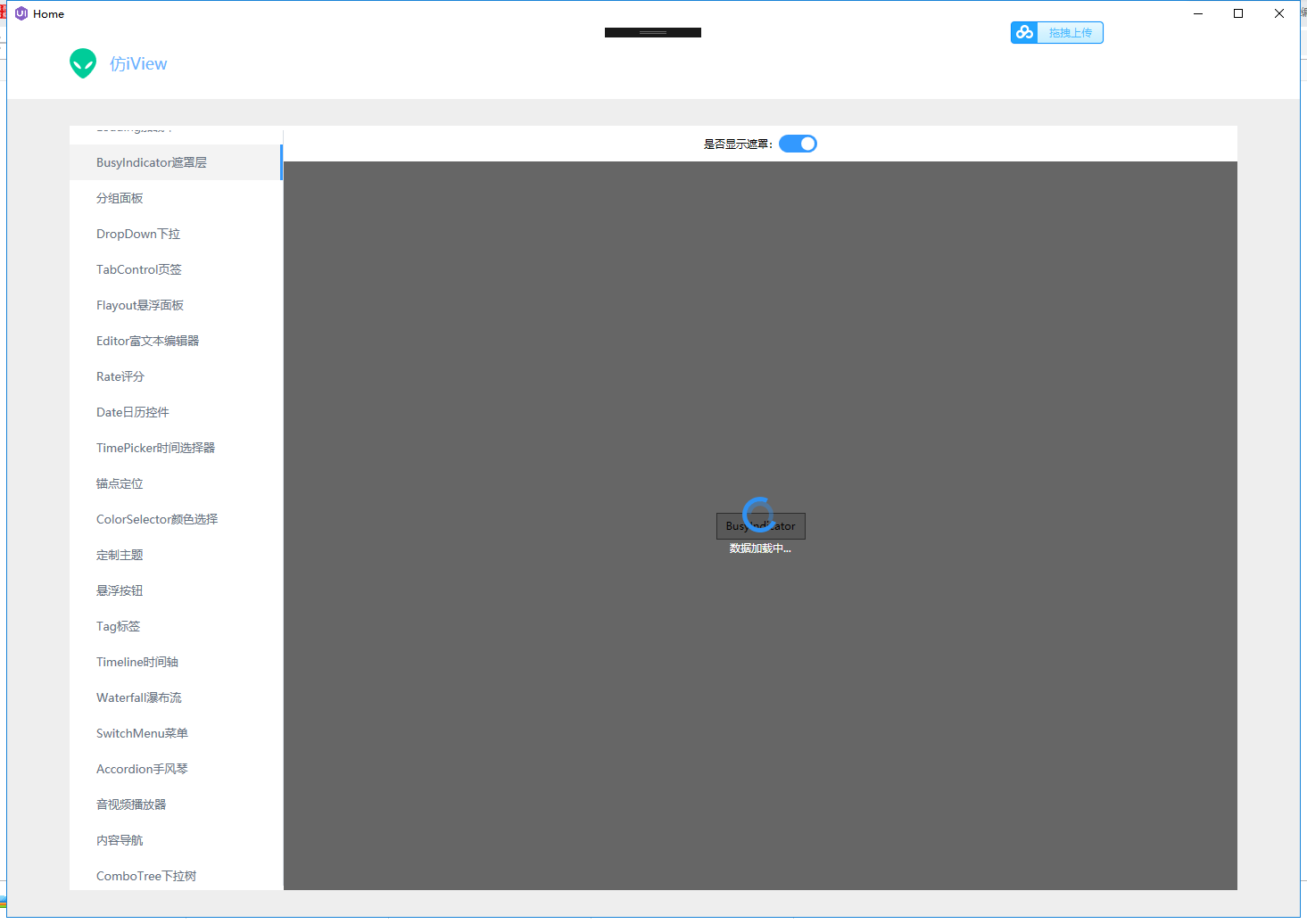
Task: Select Timeline时间轴 in sidebar
Action: 176,662
